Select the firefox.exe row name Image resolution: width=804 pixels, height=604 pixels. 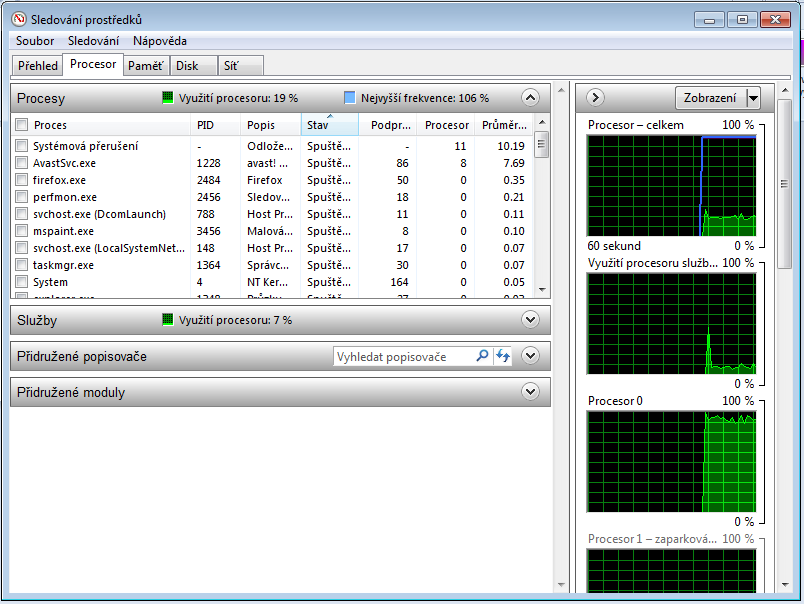tap(59, 180)
